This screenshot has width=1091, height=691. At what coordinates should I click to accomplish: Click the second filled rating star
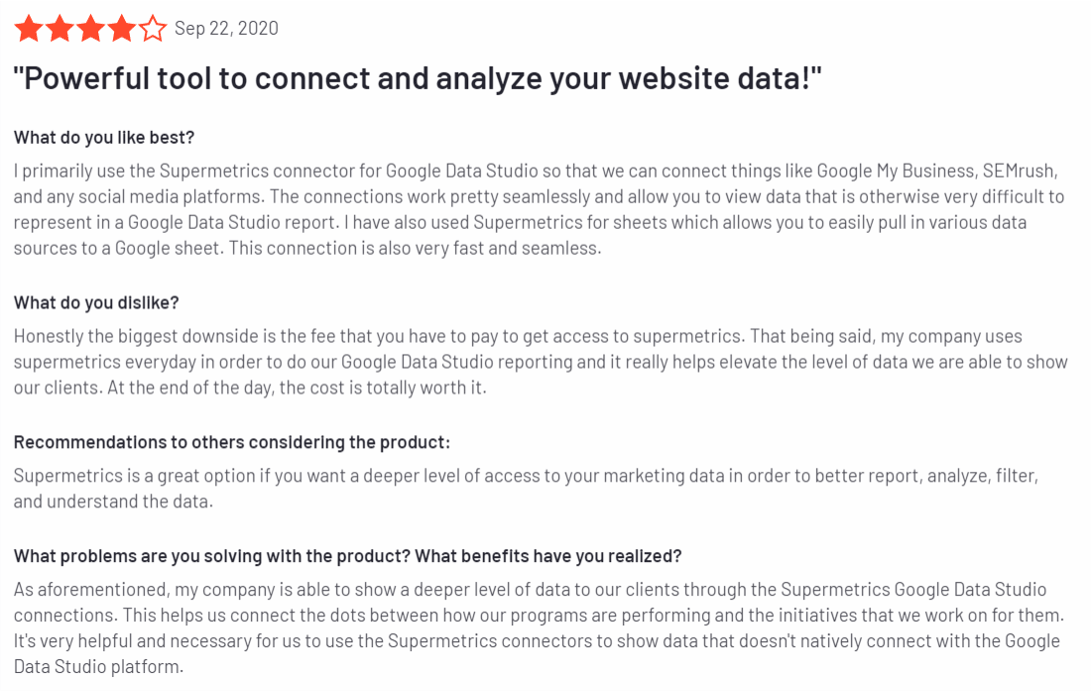[x=59, y=29]
